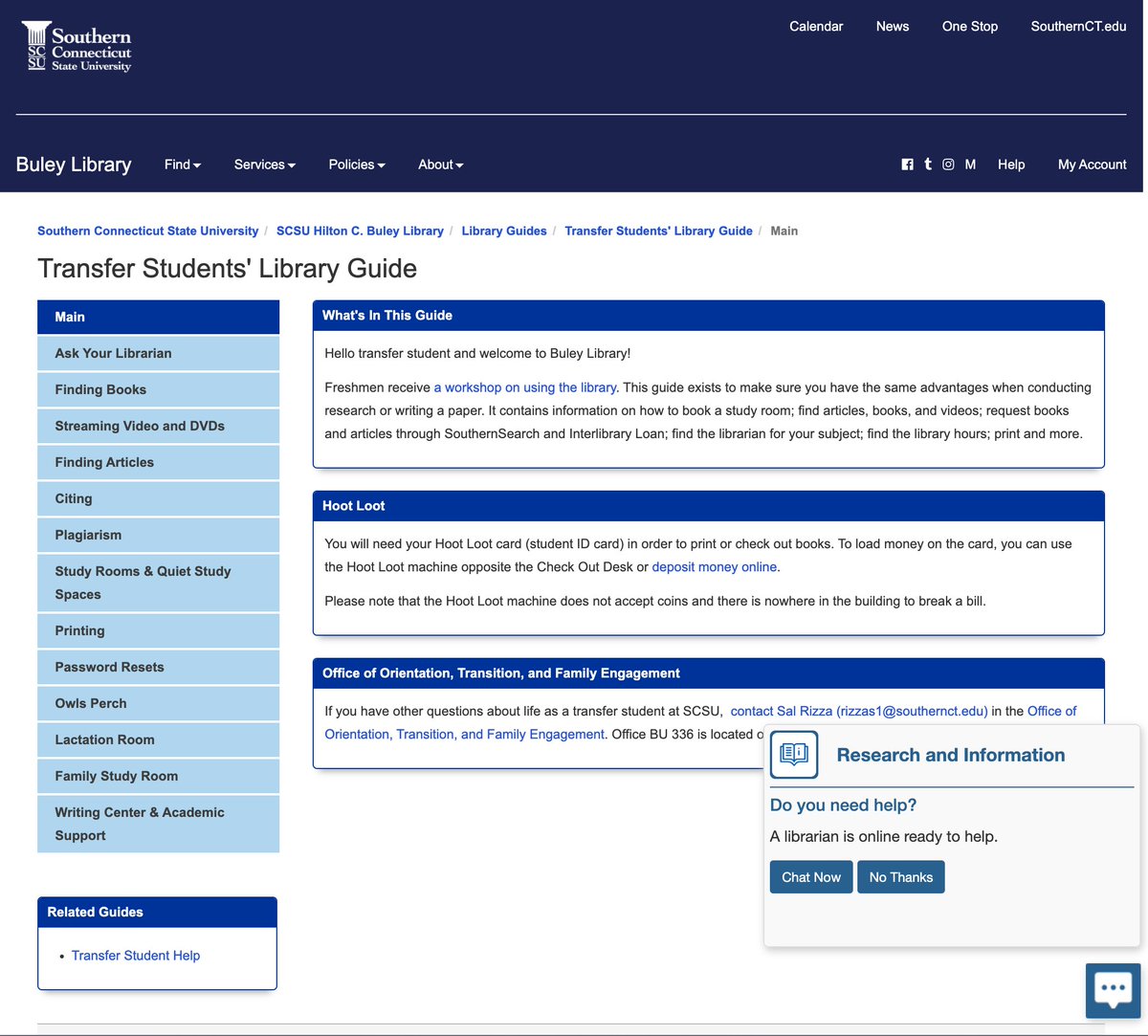Click the 'What's In This Guide' heading
The image size is (1148, 1036).
pyautogui.click(x=387, y=316)
